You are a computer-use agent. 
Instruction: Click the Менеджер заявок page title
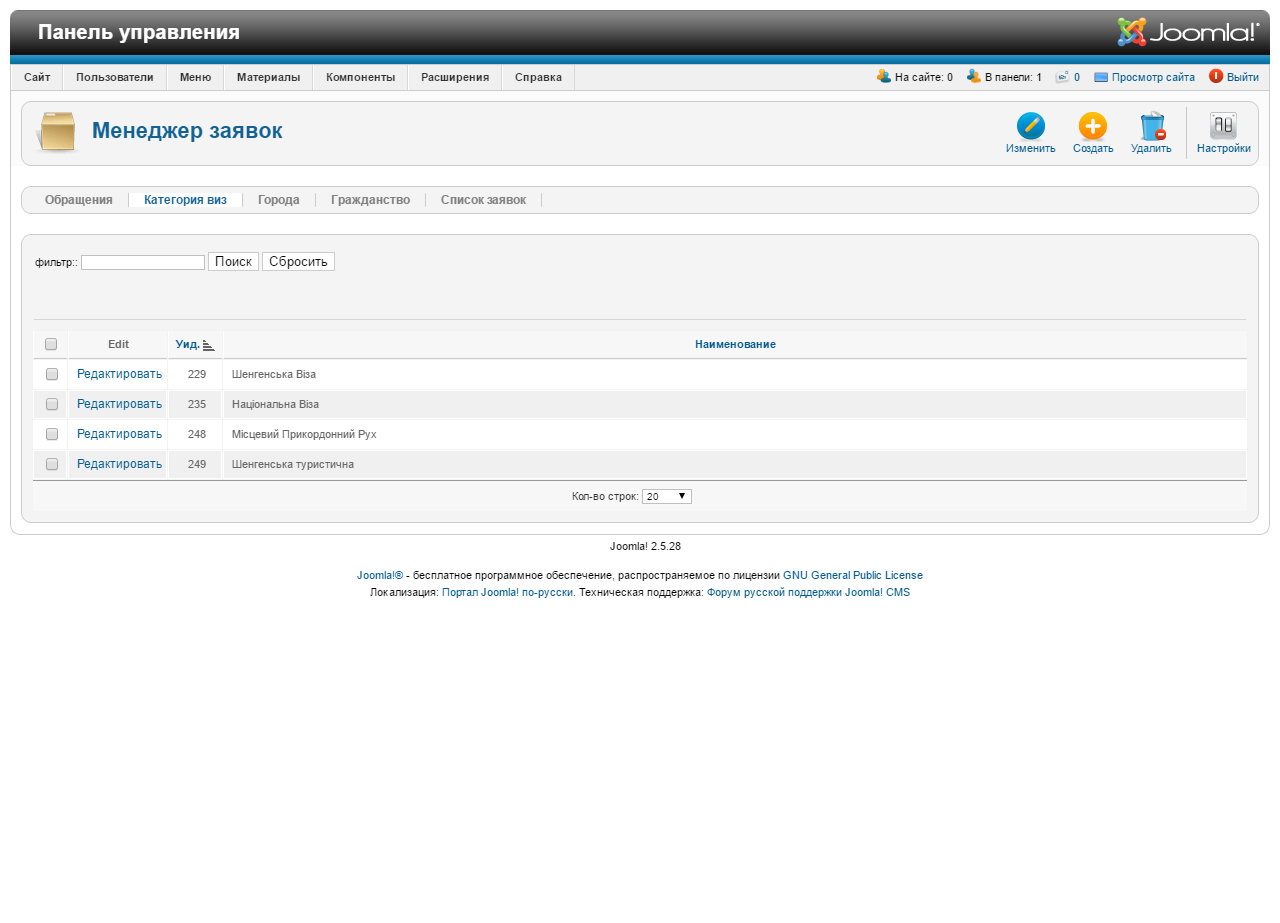click(187, 131)
